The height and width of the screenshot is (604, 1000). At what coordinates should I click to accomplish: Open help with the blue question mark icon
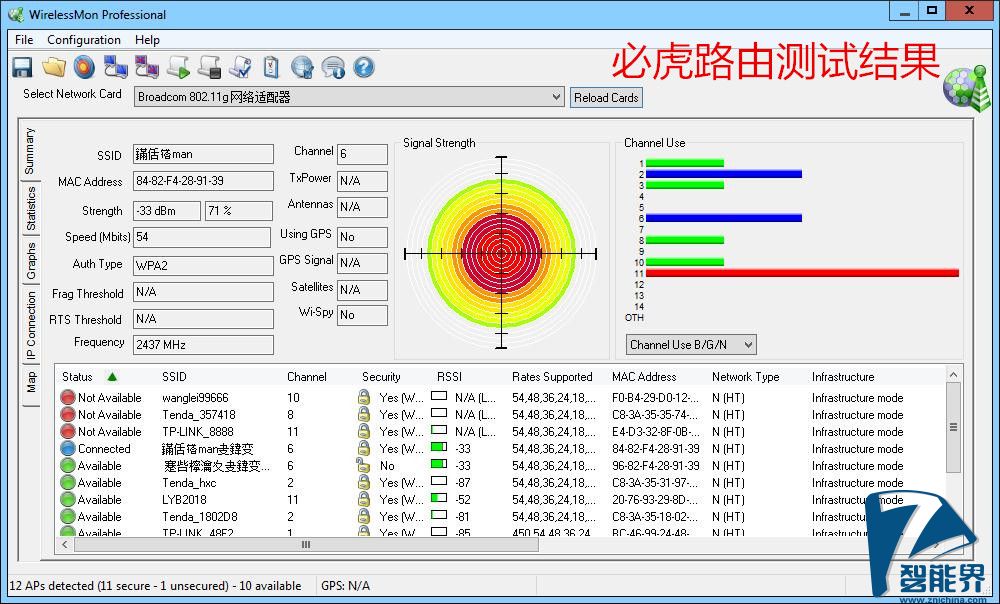click(364, 67)
